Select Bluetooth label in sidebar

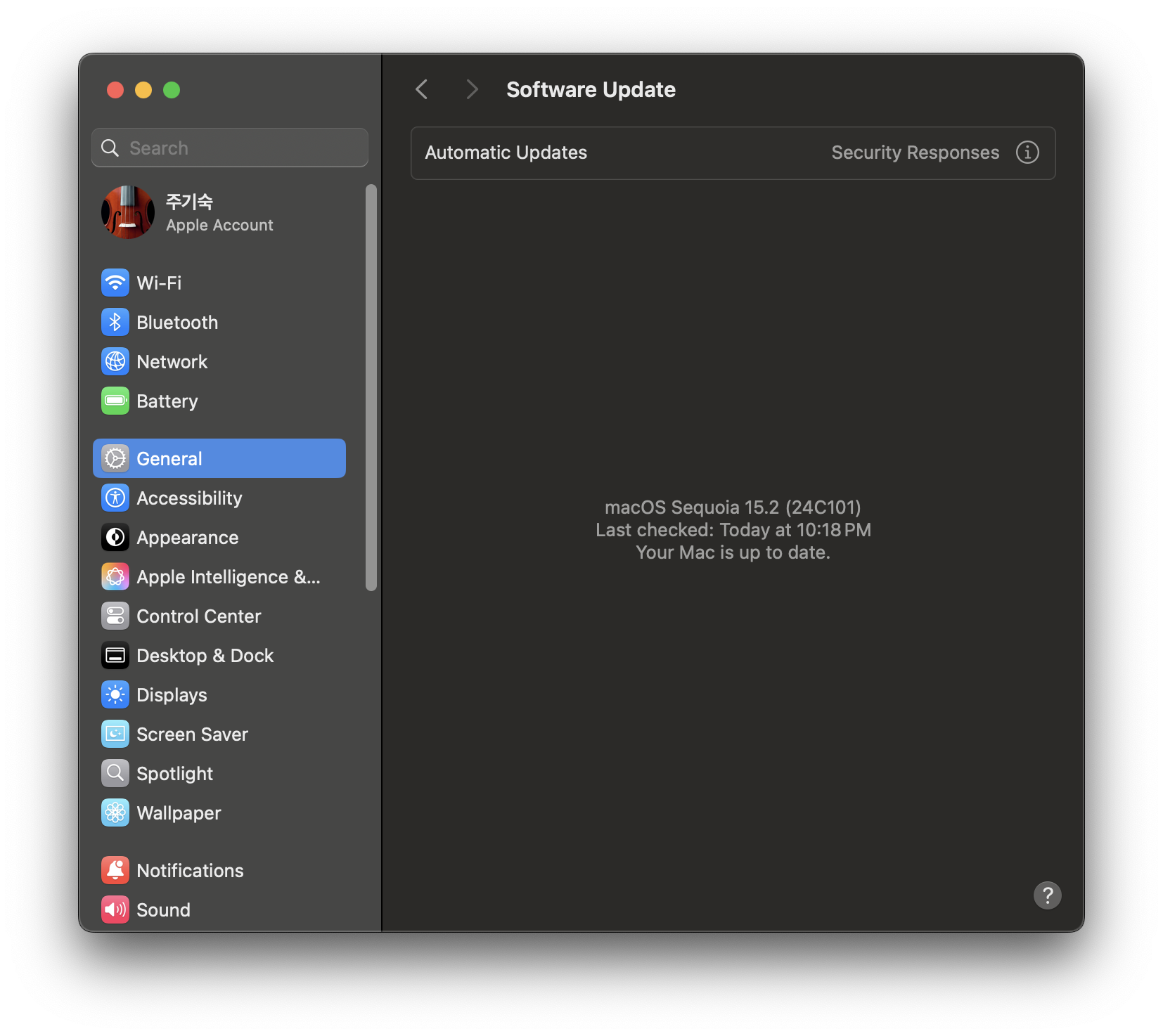(x=177, y=322)
